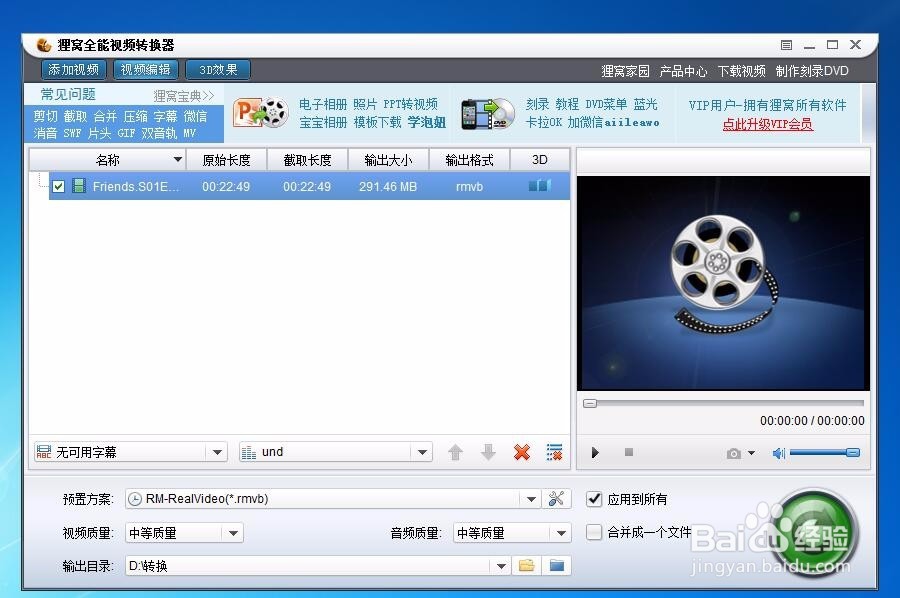Move the selected video up
900x598 pixels.
click(x=455, y=452)
